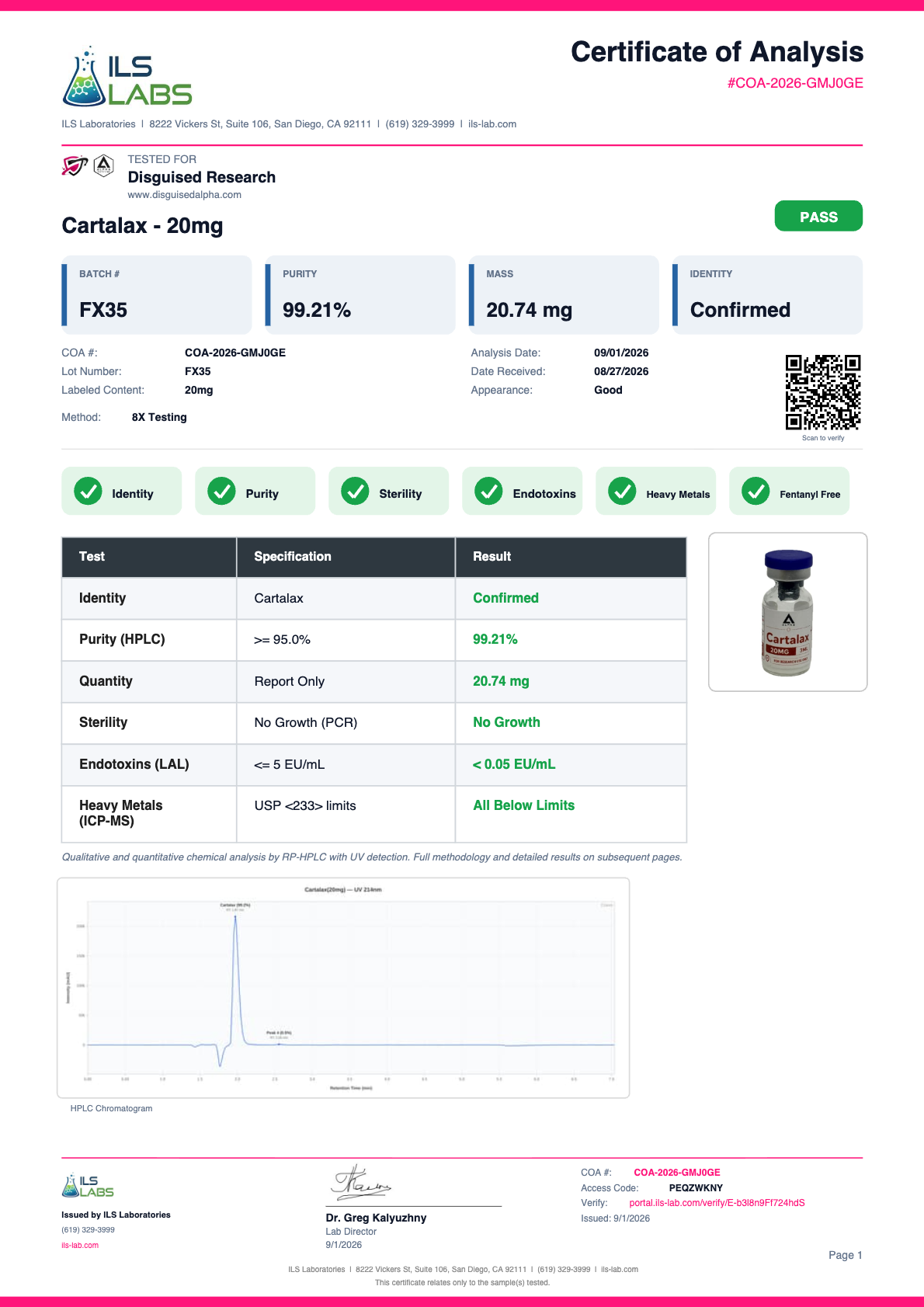Image resolution: width=924 pixels, height=1307 pixels.
Task: Click the 'Scan to verify' caption
Action: [823, 438]
